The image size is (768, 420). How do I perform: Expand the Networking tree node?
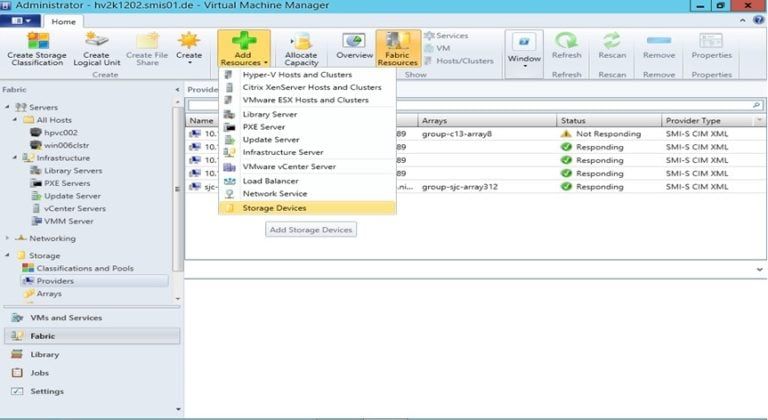pos(7,238)
